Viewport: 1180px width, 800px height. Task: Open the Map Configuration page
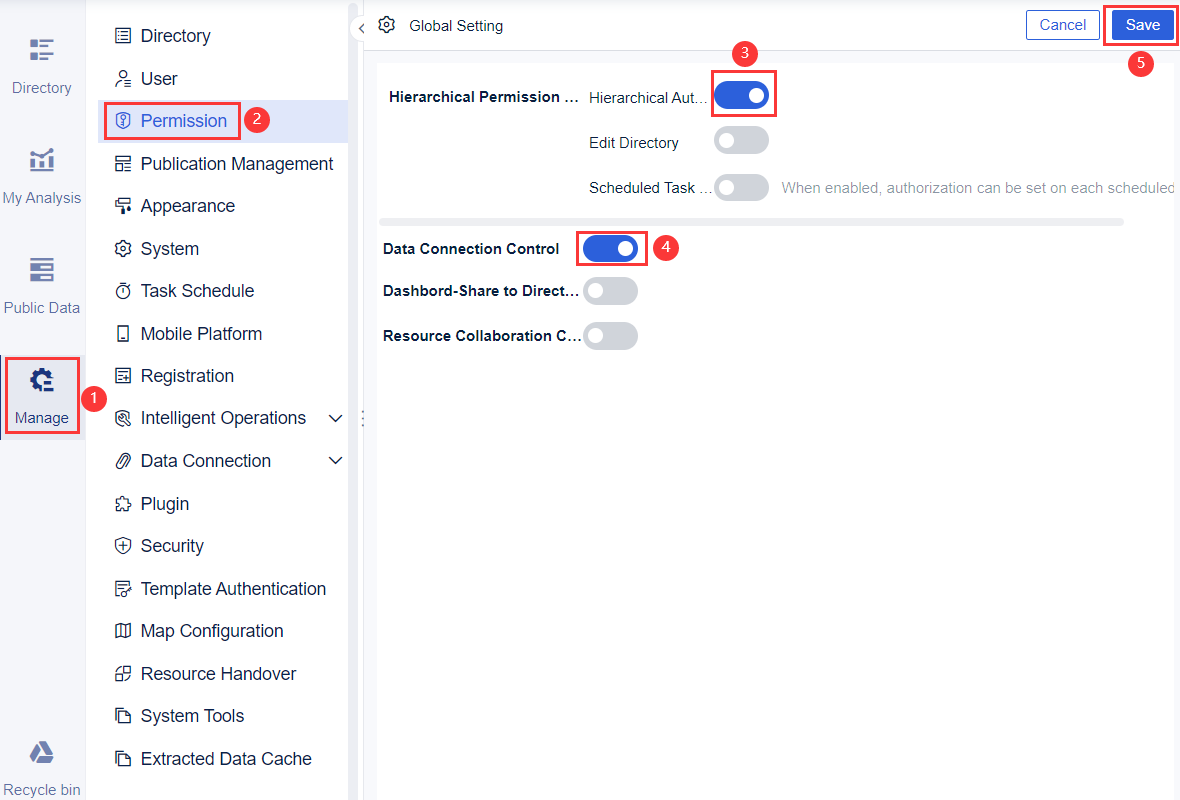point(211,630)
